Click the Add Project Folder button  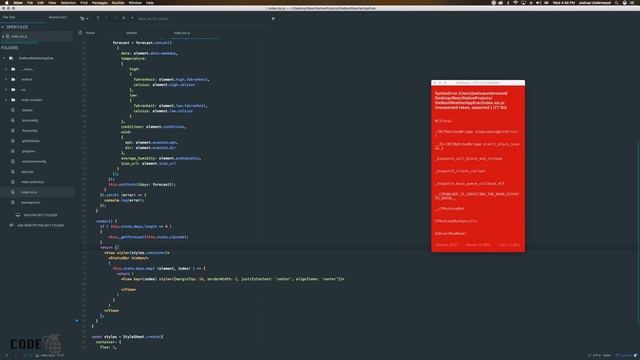[37, 215]
